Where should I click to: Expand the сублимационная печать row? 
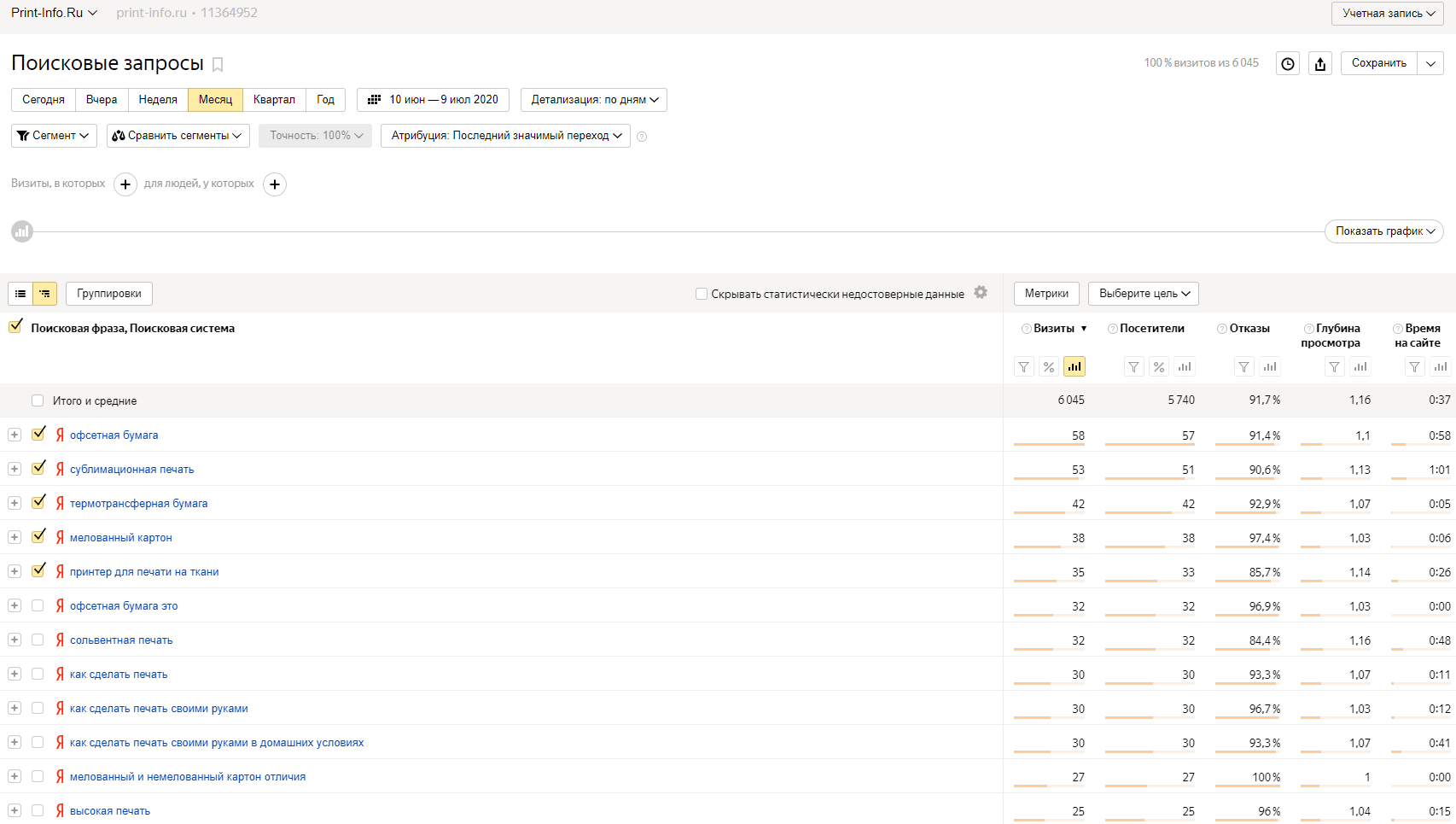coord(15,469)
